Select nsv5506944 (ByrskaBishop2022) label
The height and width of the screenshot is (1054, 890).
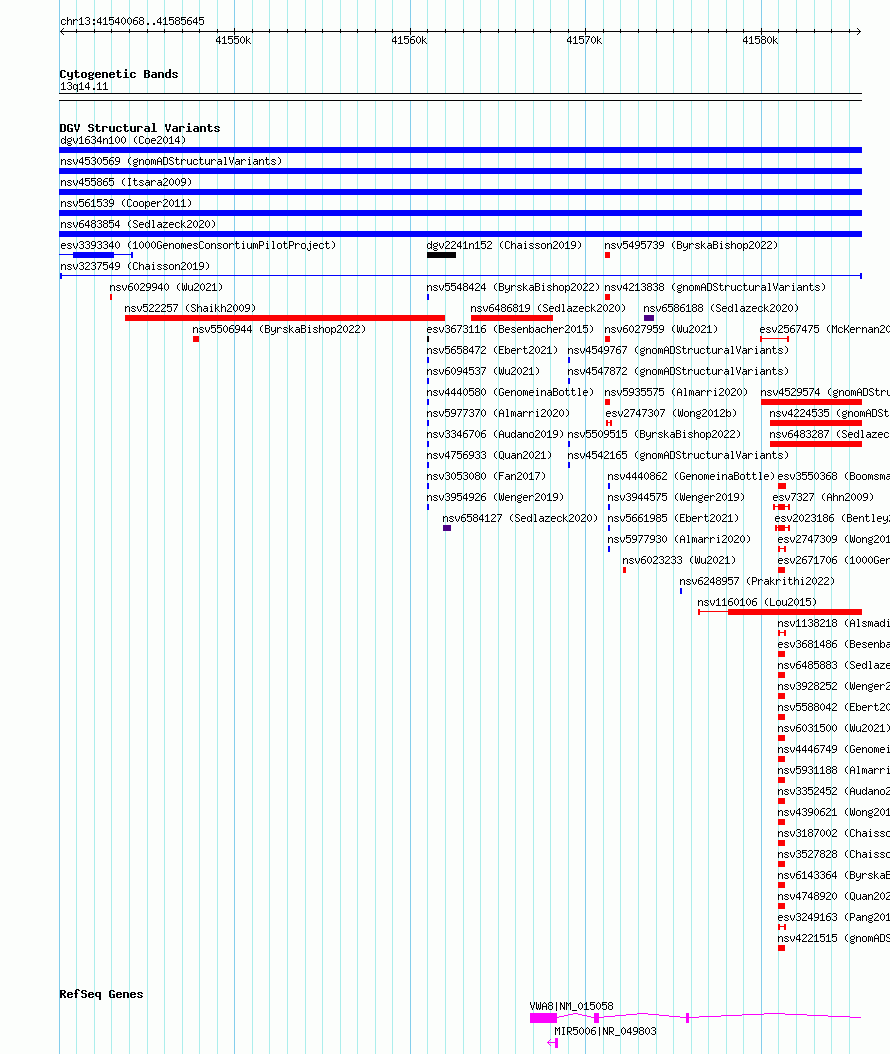(x=279, y=329)
